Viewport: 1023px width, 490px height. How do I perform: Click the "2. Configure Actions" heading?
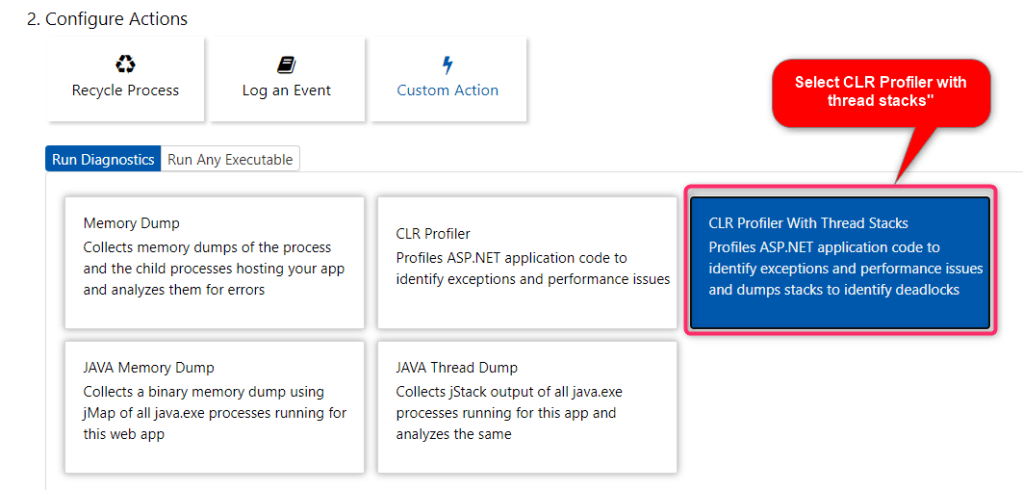107,19
